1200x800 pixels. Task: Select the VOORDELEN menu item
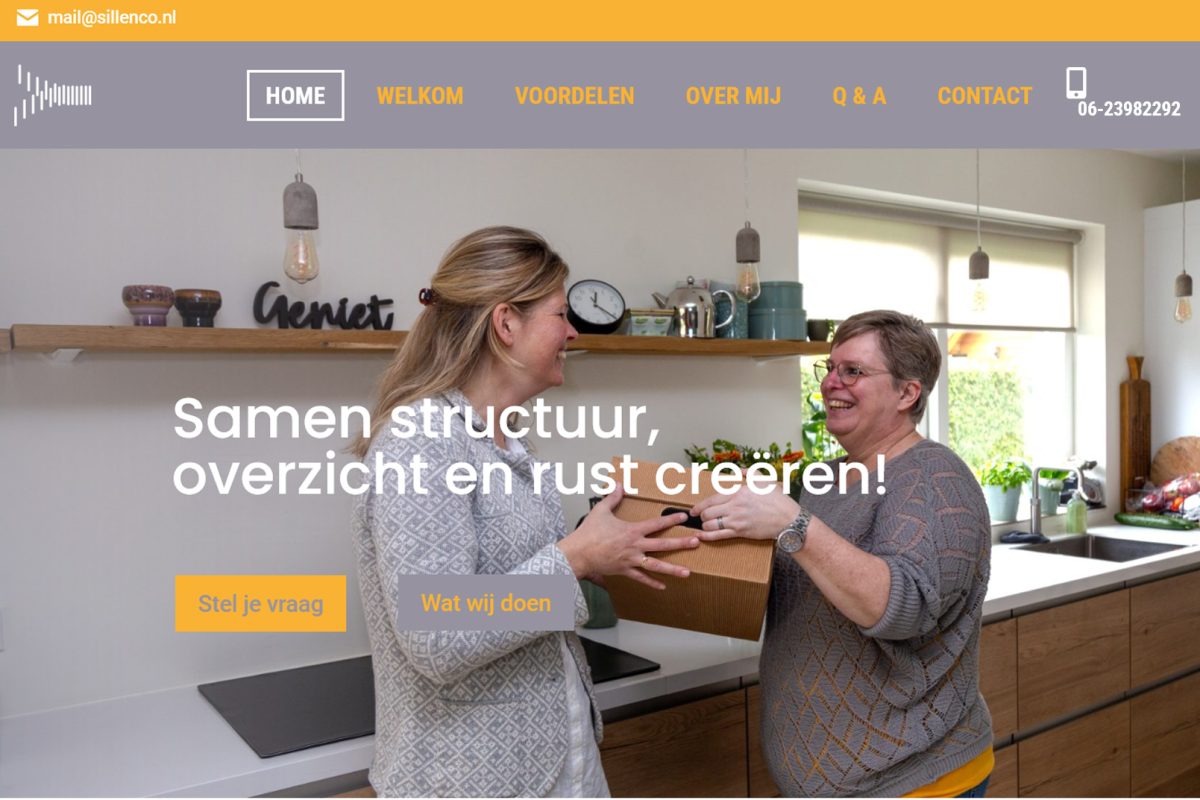575,96
